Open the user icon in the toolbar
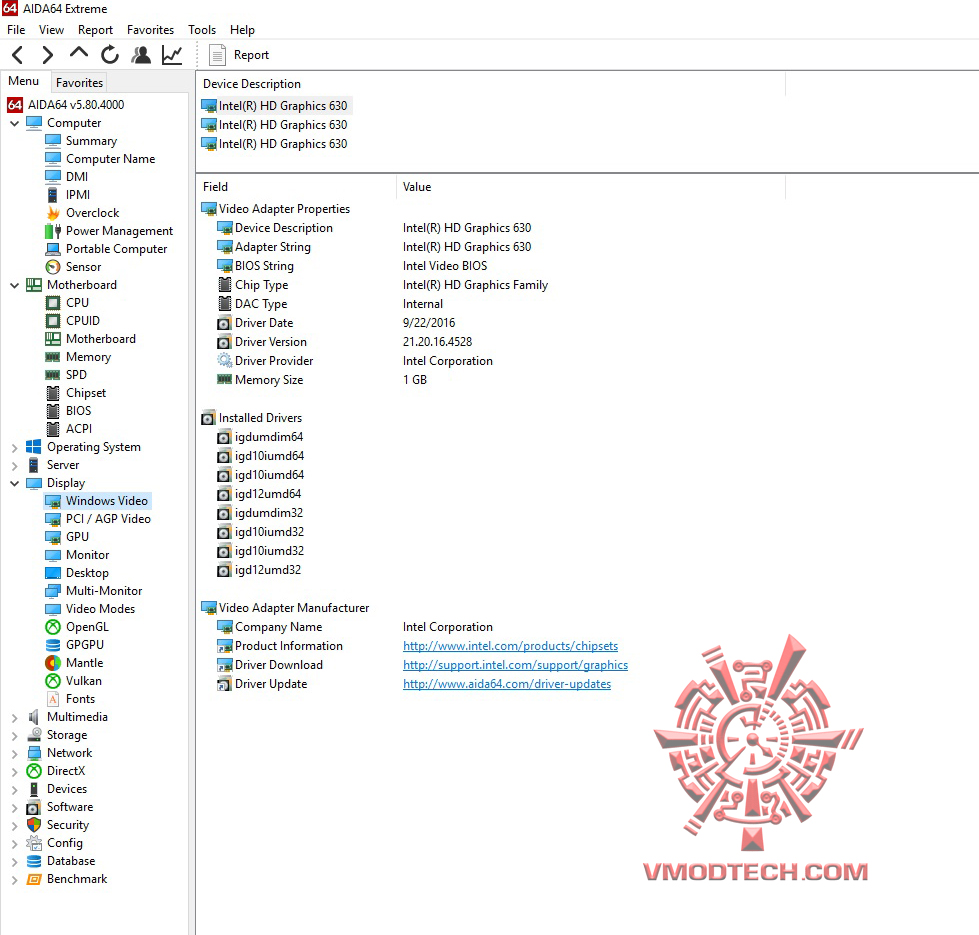This screenshot has width=979, height=935. 141,55
